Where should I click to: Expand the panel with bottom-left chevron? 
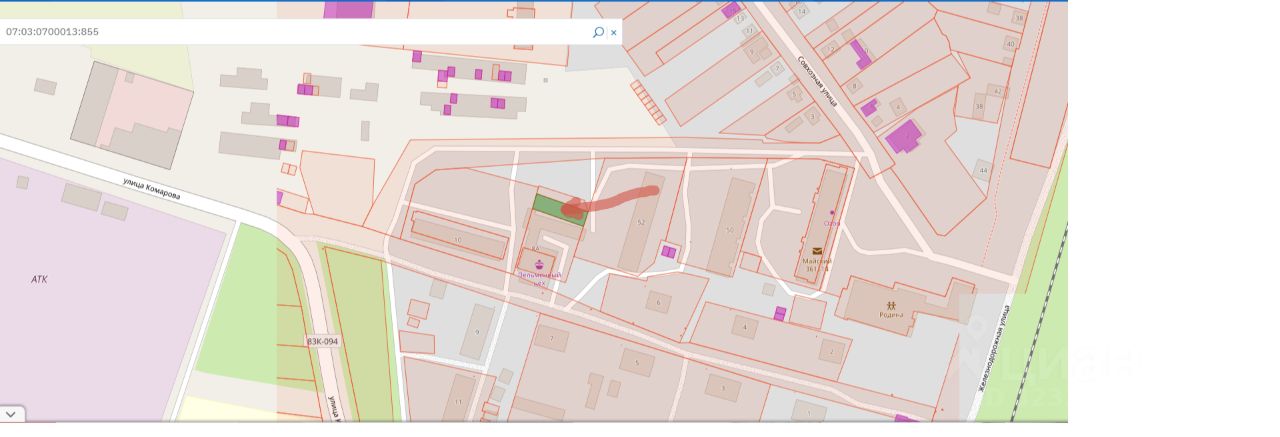(12, 413)
